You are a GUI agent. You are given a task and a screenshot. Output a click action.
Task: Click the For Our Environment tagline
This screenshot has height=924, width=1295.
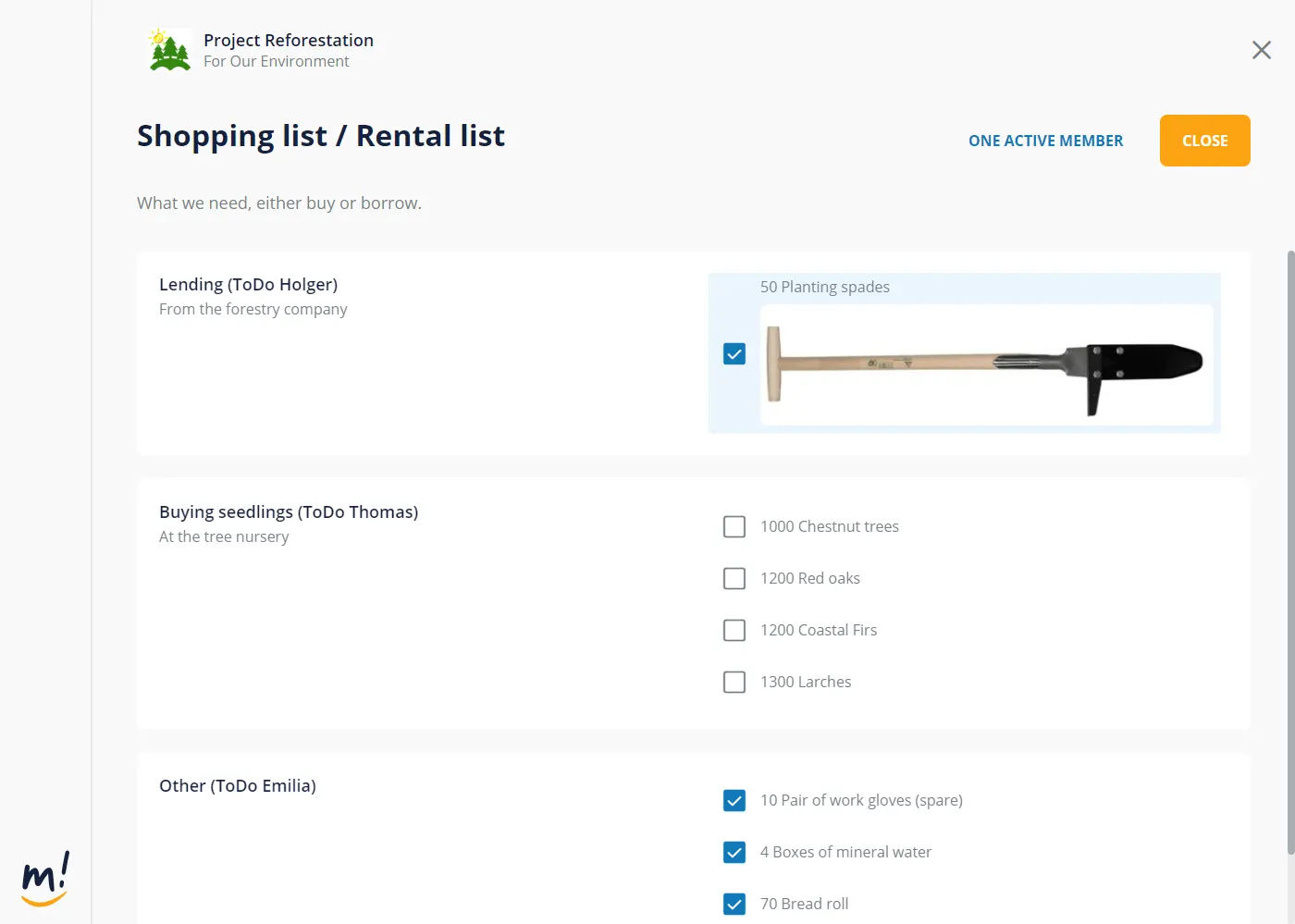(277, 61)
